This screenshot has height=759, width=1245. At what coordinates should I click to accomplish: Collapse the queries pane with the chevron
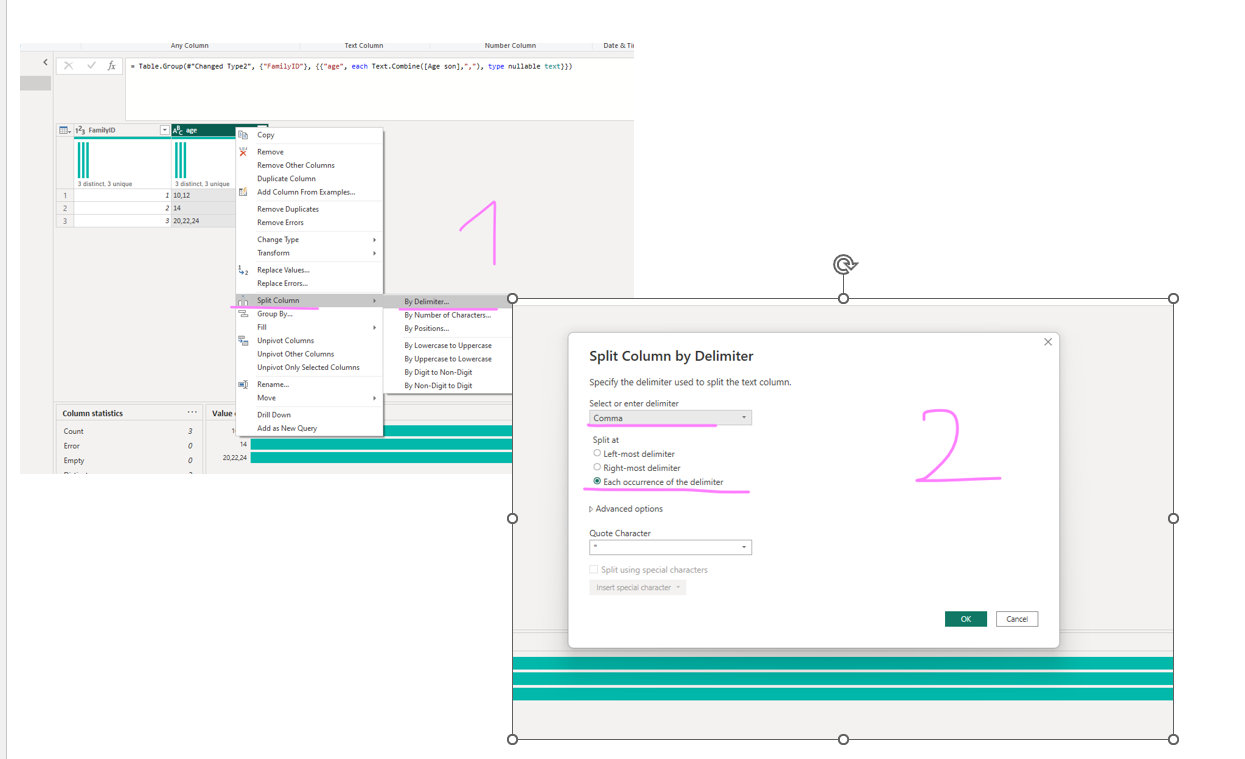45,62
